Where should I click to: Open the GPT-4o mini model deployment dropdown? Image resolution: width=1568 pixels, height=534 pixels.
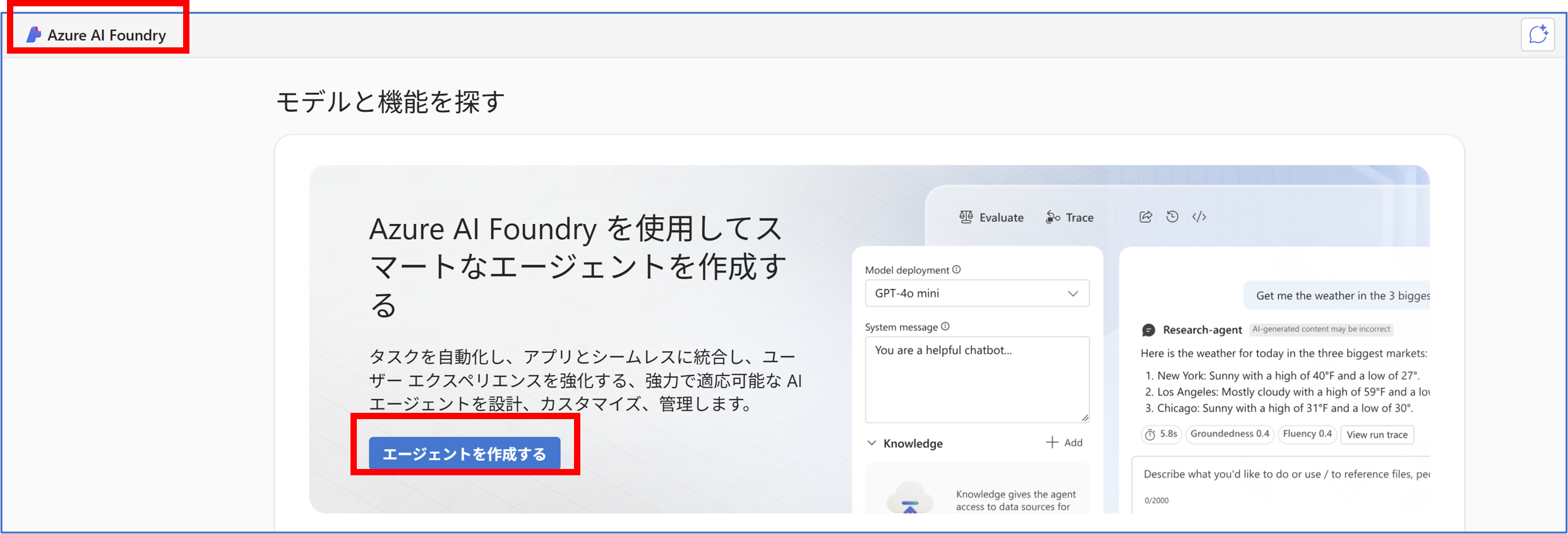[976, 293]
